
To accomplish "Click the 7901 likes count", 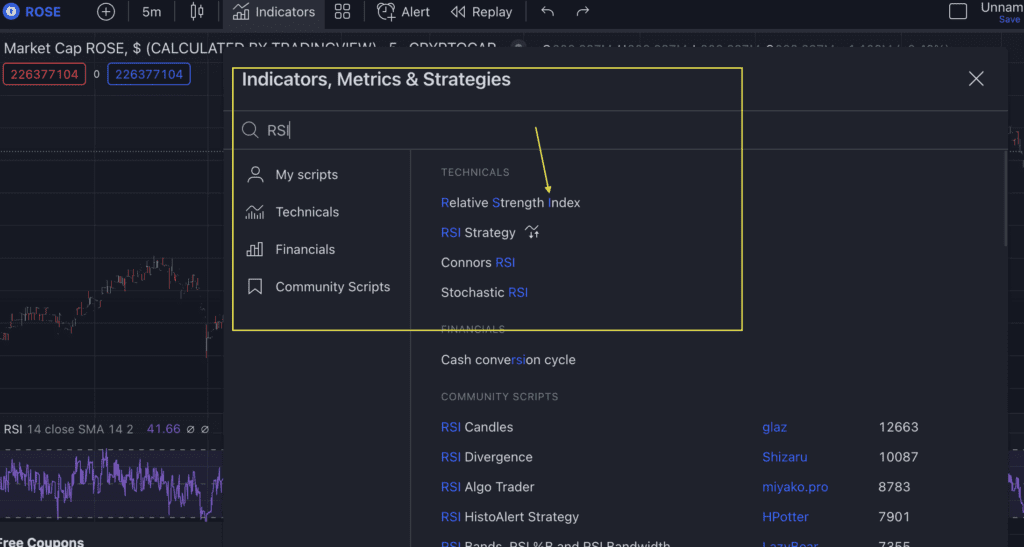I will 894,517.
